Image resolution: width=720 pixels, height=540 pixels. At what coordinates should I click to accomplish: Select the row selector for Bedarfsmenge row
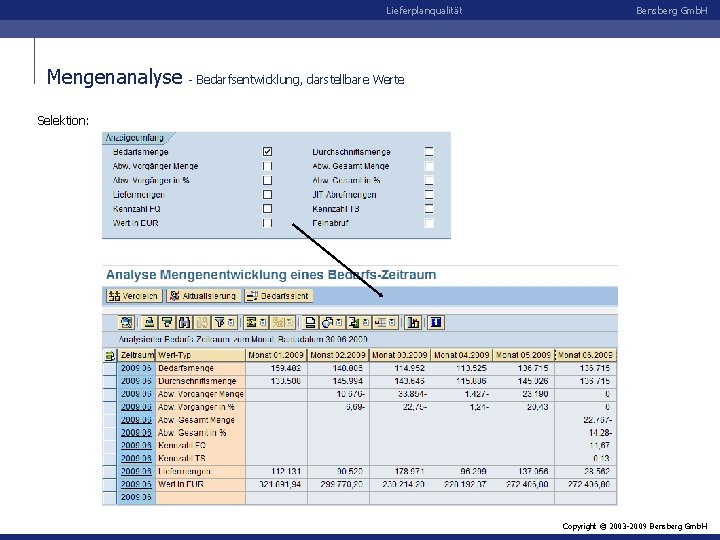click(110, 368)
